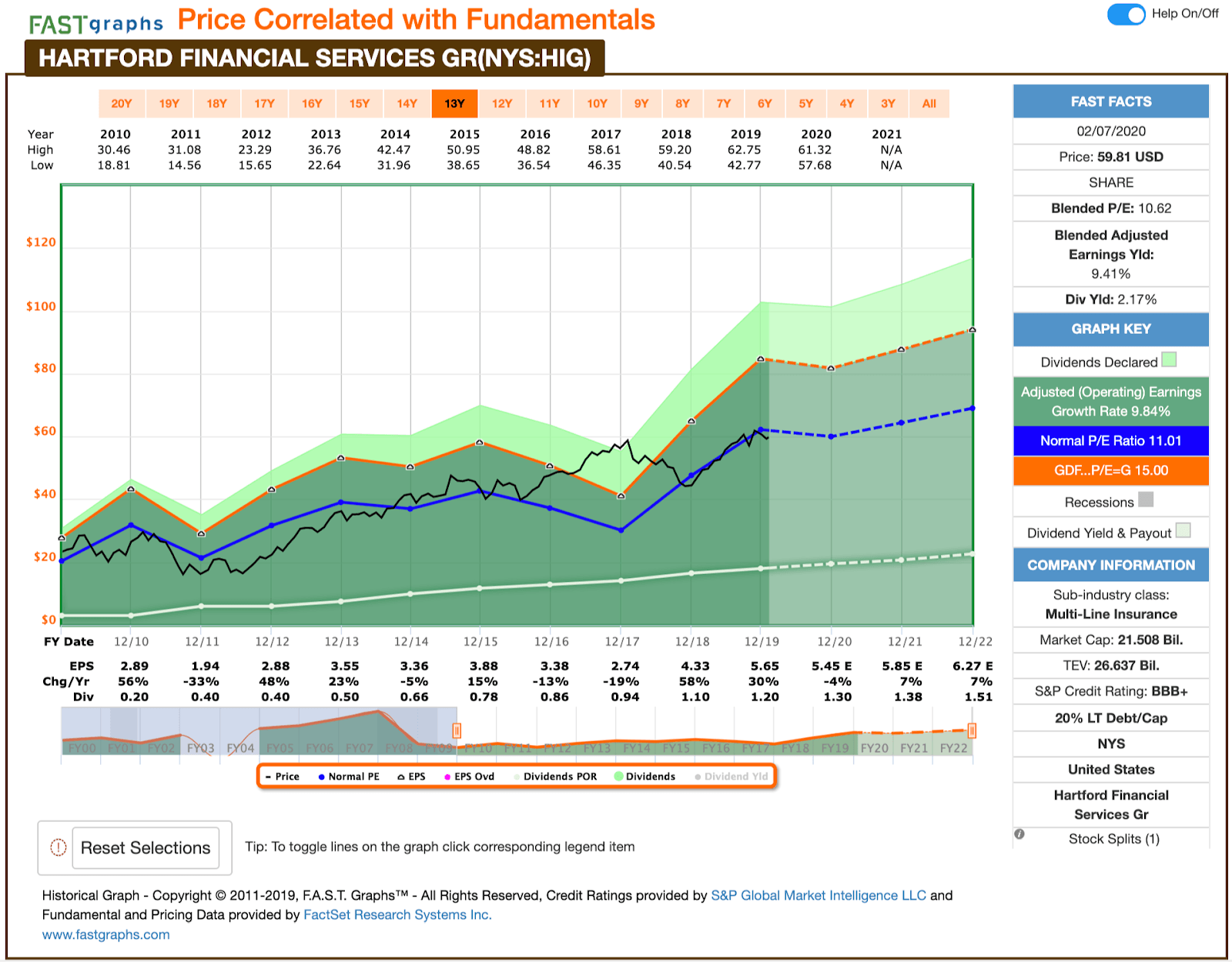
Task: Select the 3Y time range tab
Action: tap(889, 103)
